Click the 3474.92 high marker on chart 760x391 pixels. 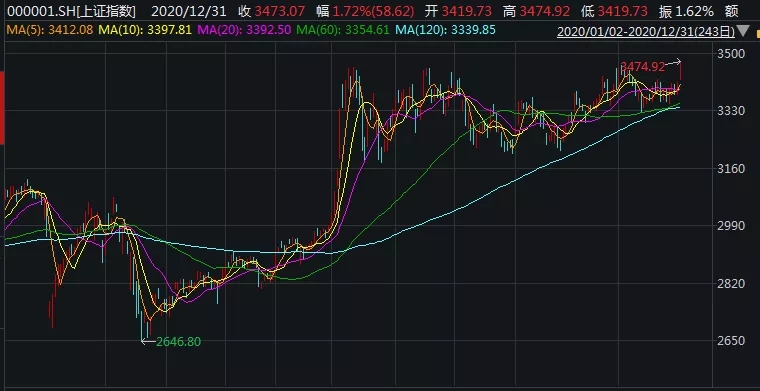click(x=642, y=66)
